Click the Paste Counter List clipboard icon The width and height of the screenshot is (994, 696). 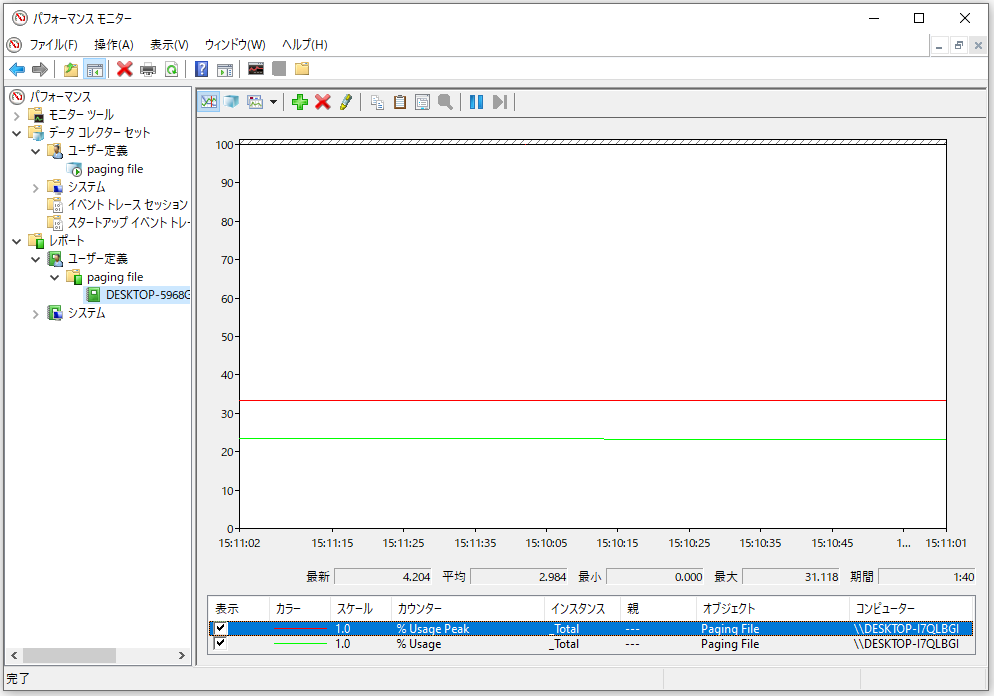tap(399, 101)
